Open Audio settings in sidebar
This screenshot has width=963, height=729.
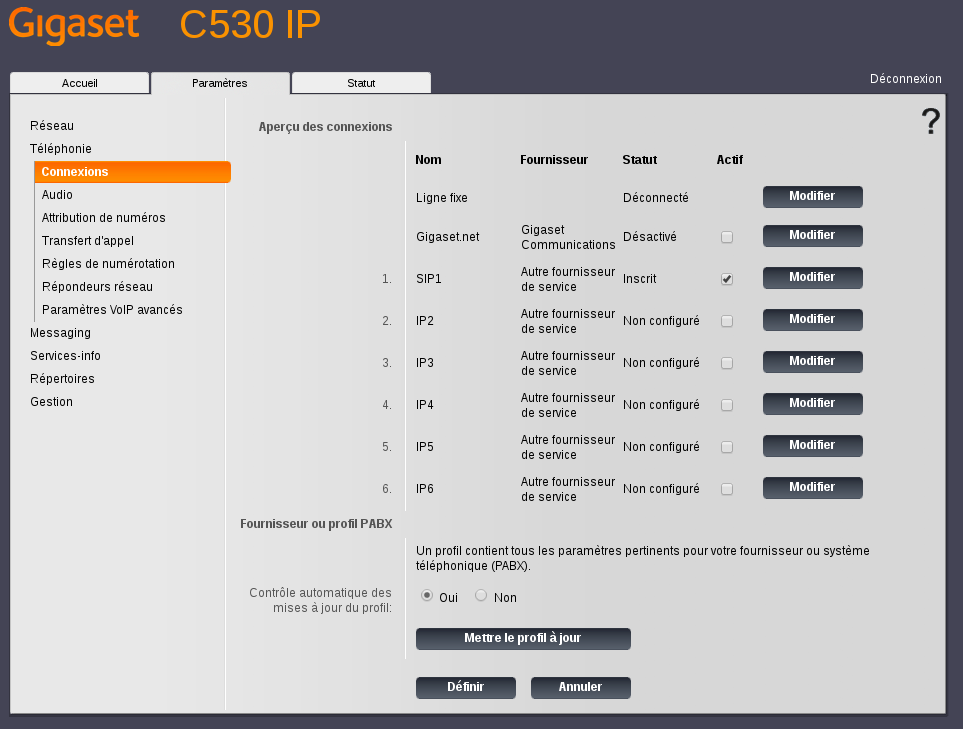(57, 195)
